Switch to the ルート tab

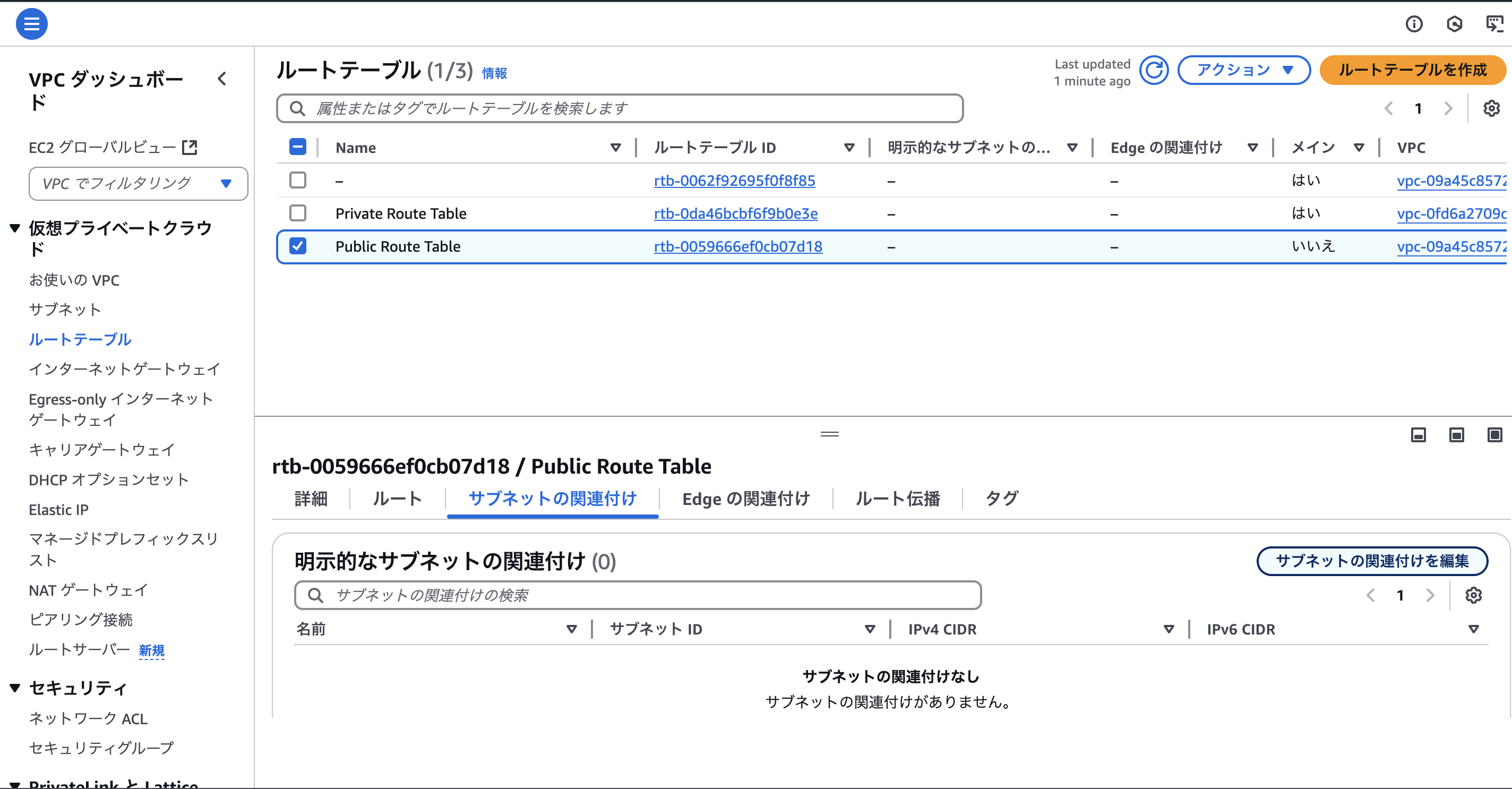coord(397,499)
